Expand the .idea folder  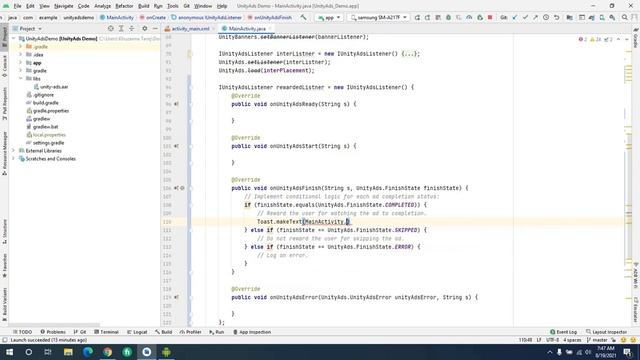coord(20,55)
